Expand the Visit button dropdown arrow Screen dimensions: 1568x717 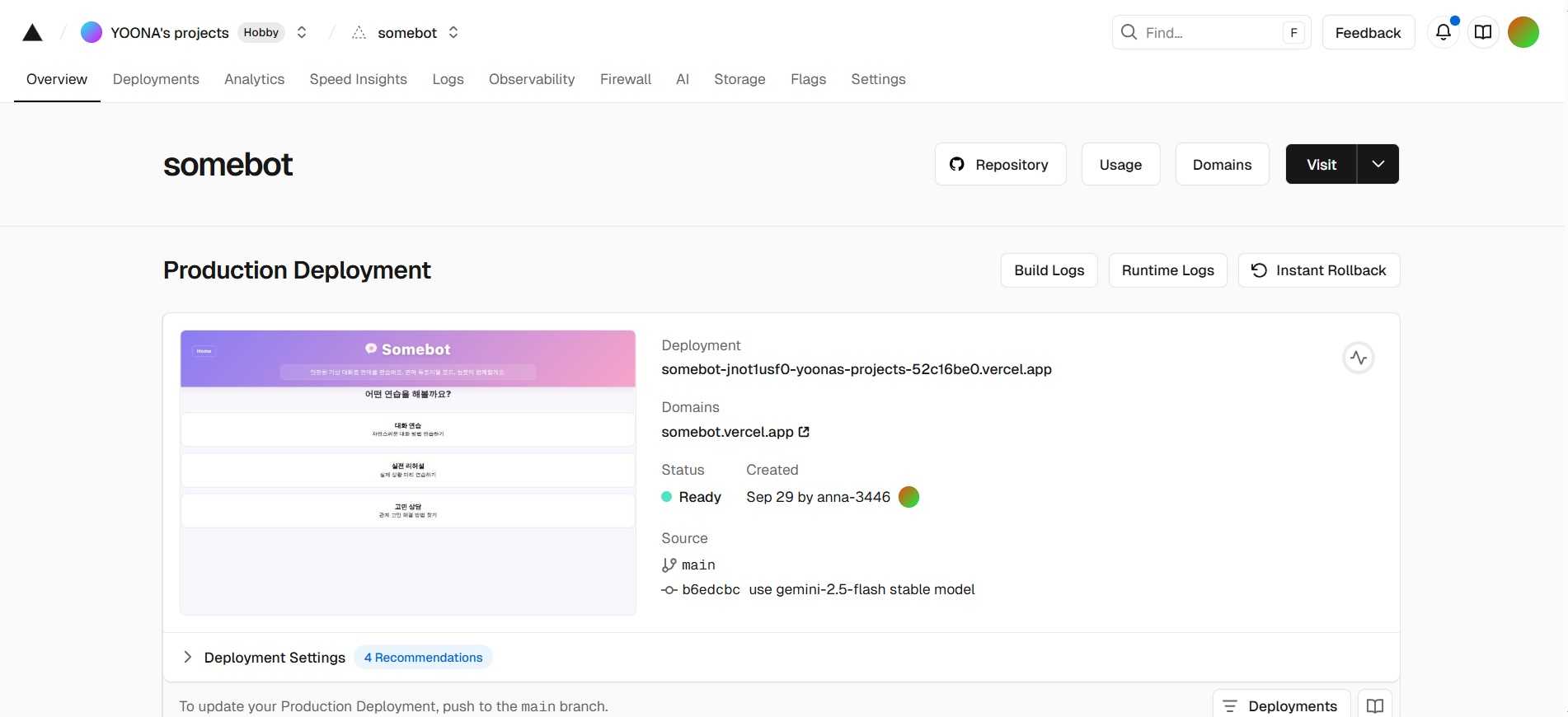(x=1378, y=164)
